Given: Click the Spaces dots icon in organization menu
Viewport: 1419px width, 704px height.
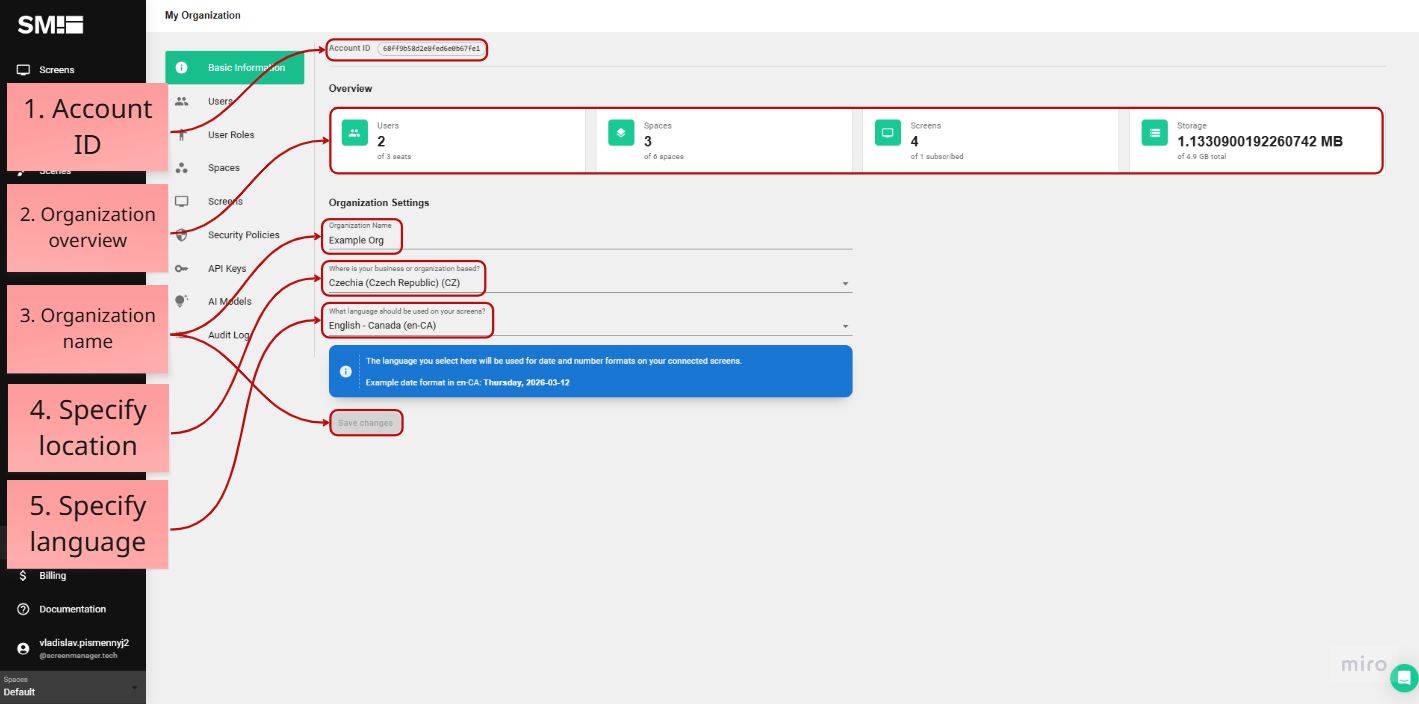Looking at the screenshot, I should point(182,168).
